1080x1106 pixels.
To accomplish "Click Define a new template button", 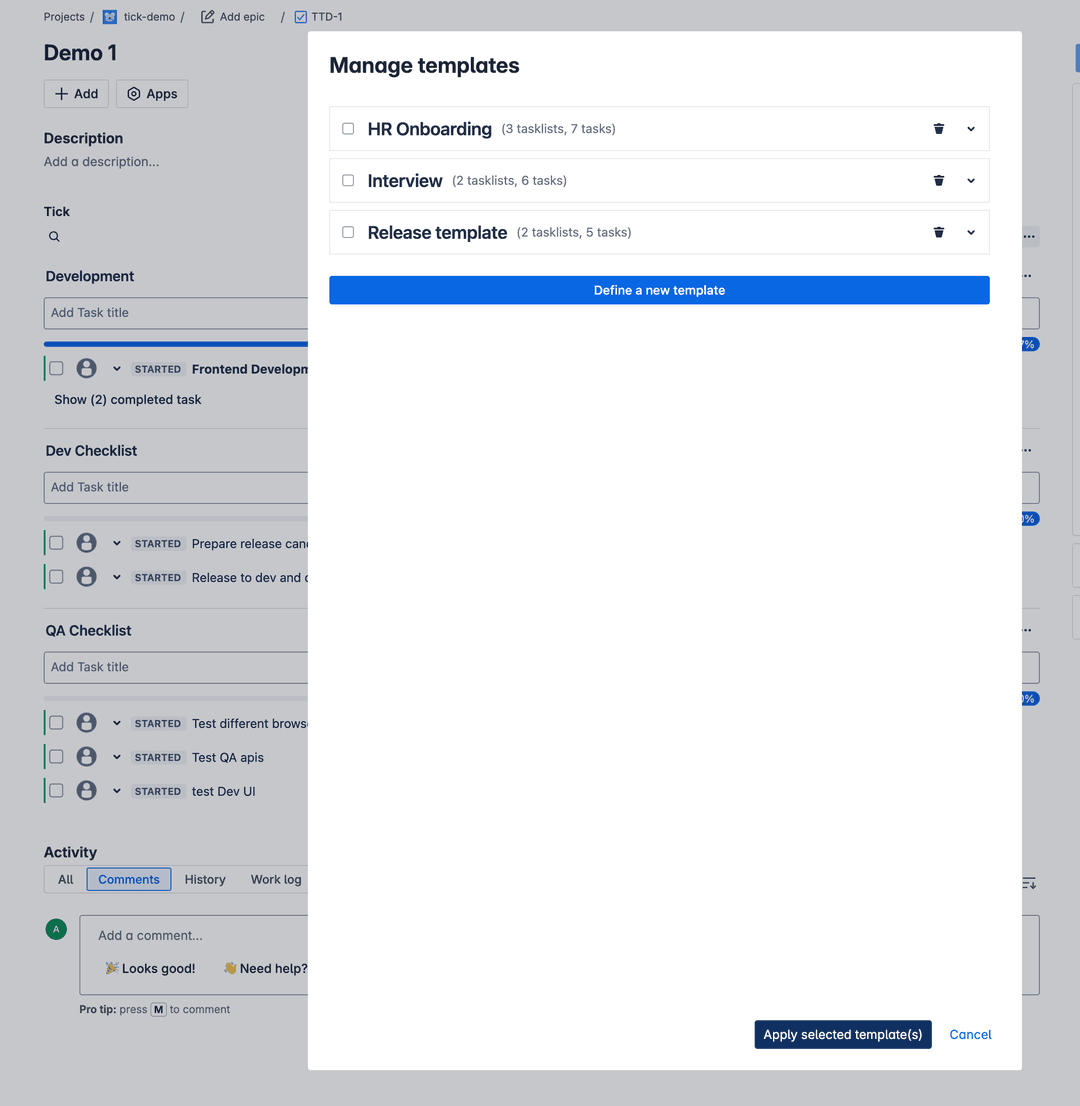I will pyautogui.click(x=660, y=290).
